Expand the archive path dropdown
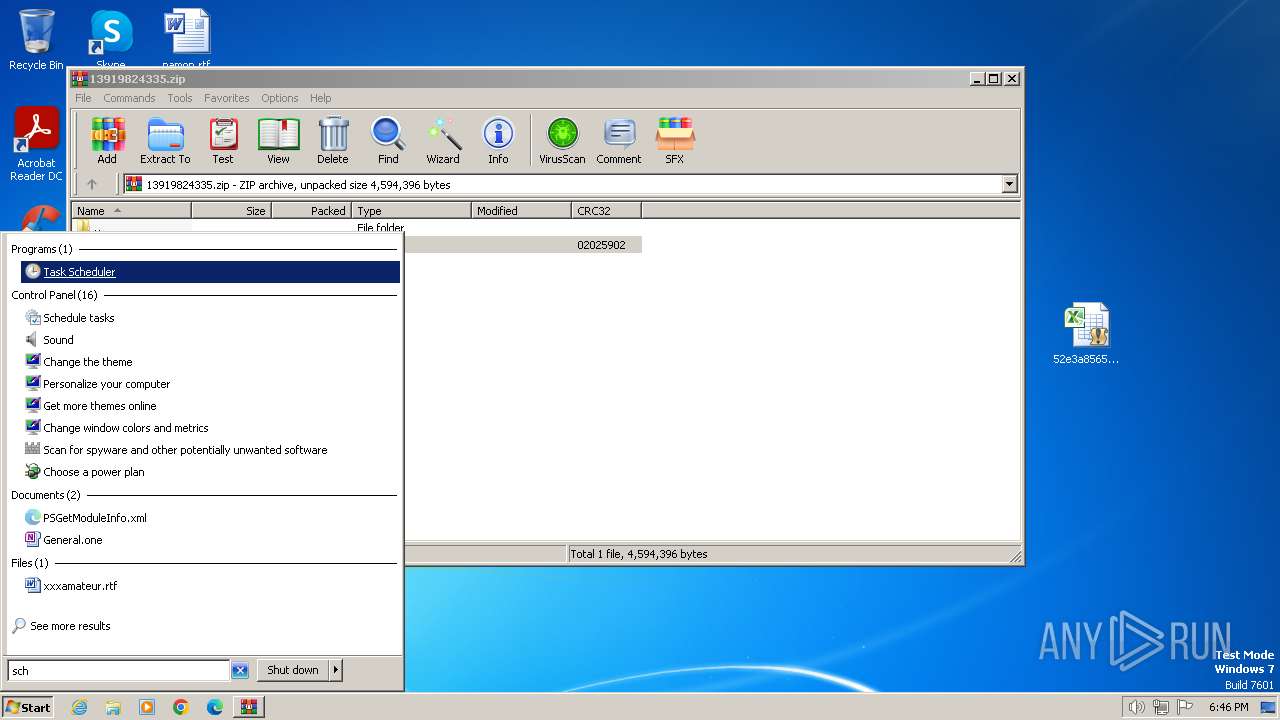 tap(1009, 184)
